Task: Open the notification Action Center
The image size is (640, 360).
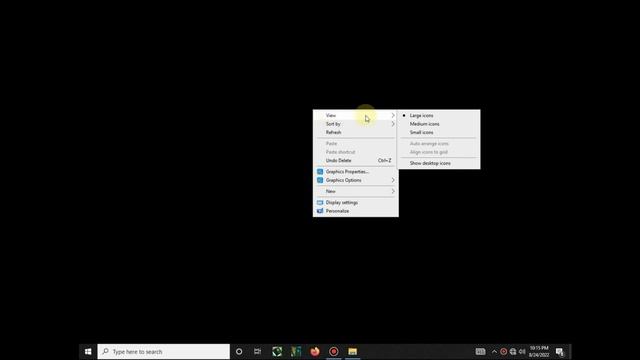Action: click(x=560, y=352)
